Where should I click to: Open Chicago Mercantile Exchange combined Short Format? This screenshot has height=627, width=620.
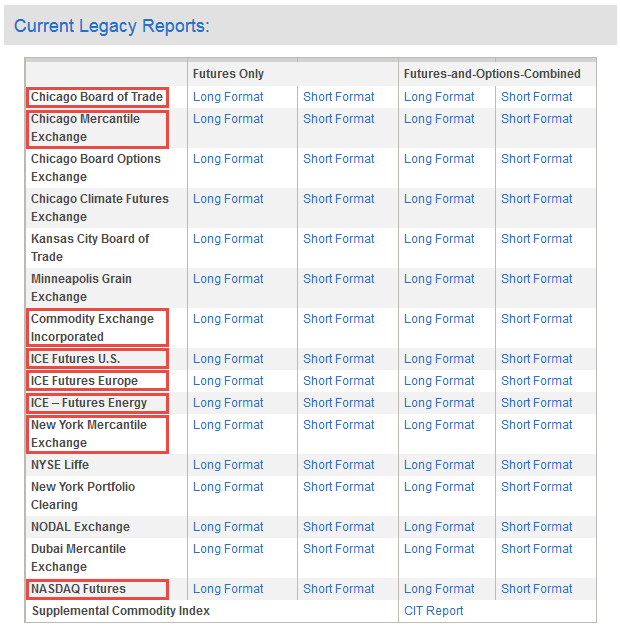pos(536,119)
